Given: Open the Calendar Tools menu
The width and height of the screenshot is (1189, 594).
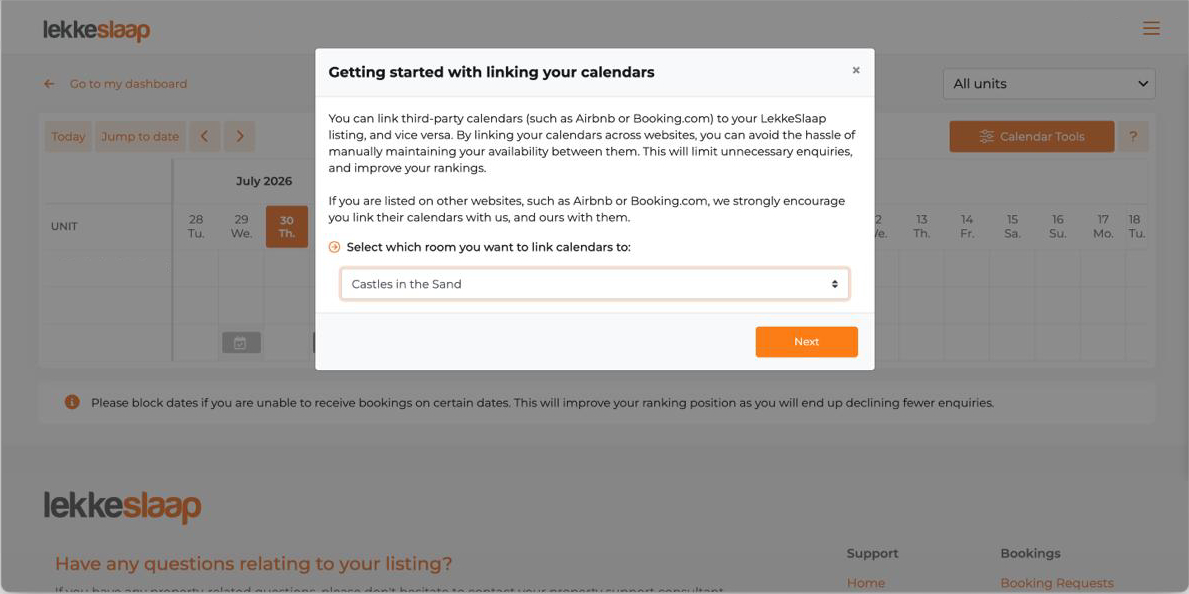Looking at the screenshot, I should click(x=1032, y=137).
